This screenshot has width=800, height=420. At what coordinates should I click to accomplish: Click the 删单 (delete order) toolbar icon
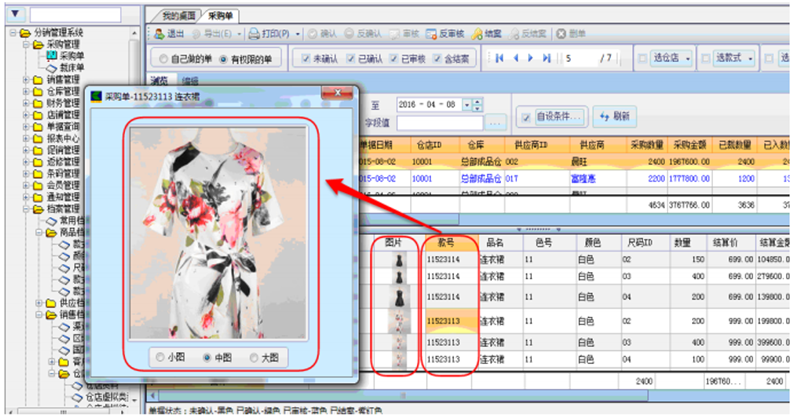562,33
